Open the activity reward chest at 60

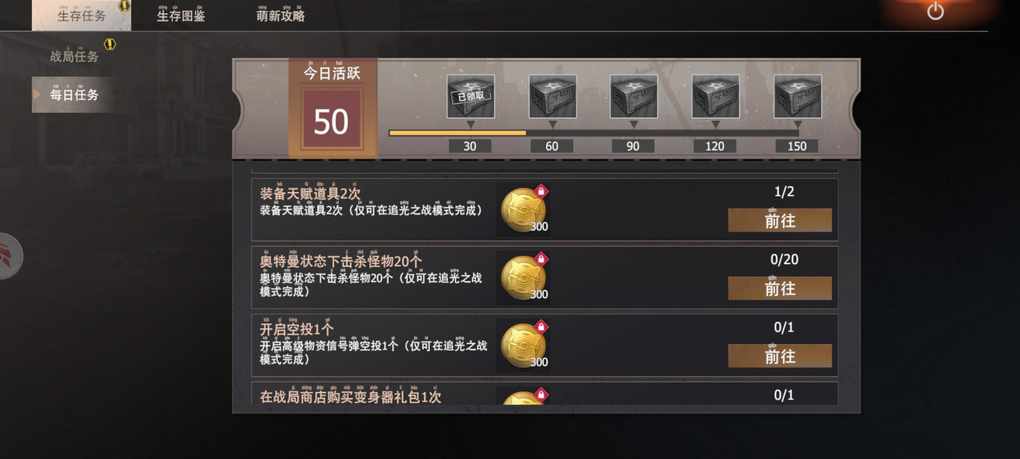click(552, 96)
